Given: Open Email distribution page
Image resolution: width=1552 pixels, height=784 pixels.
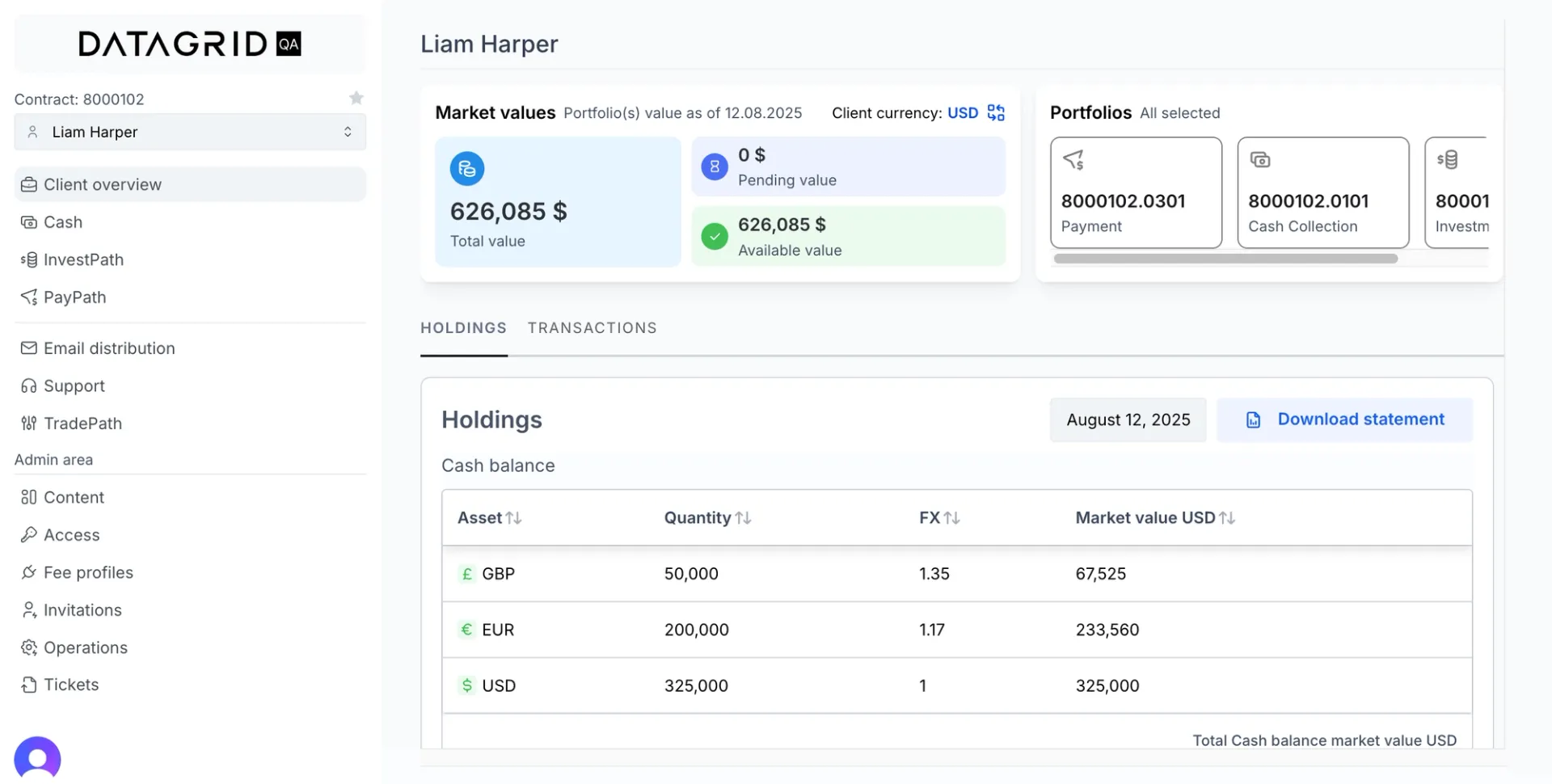Looking at the screenshot, I should click(109, 348).
